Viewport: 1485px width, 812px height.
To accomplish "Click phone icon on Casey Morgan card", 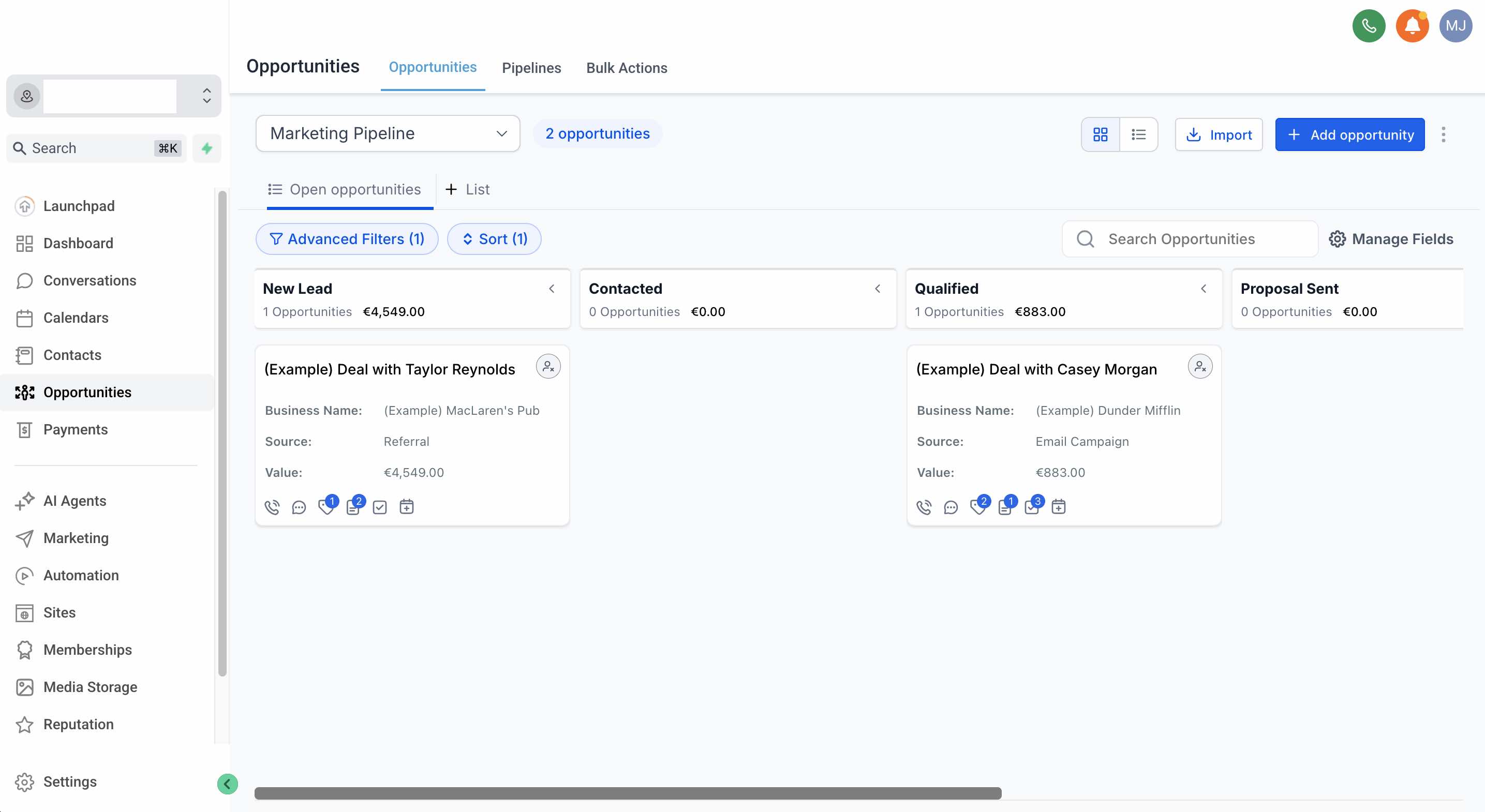I will pos(924,507).
